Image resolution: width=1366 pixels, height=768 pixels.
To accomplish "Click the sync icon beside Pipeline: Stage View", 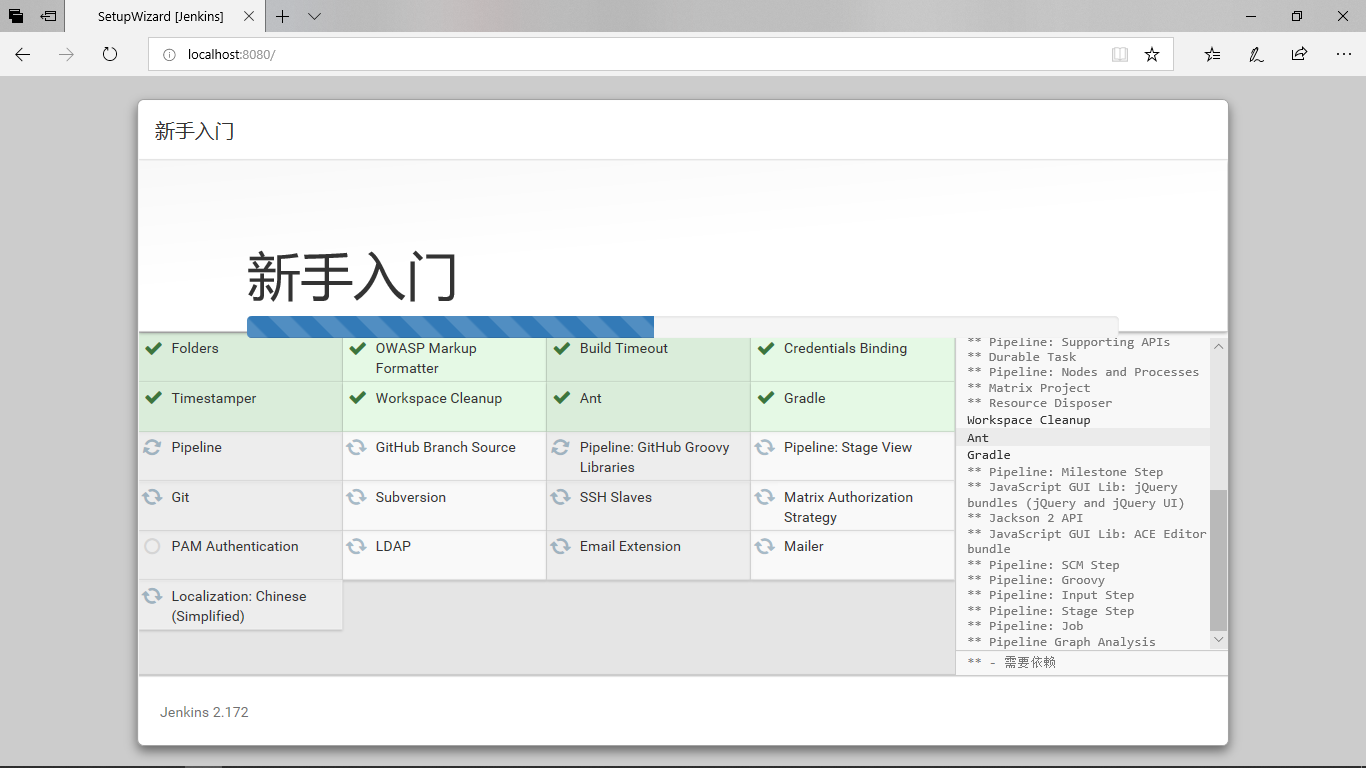I will [764, 447].
